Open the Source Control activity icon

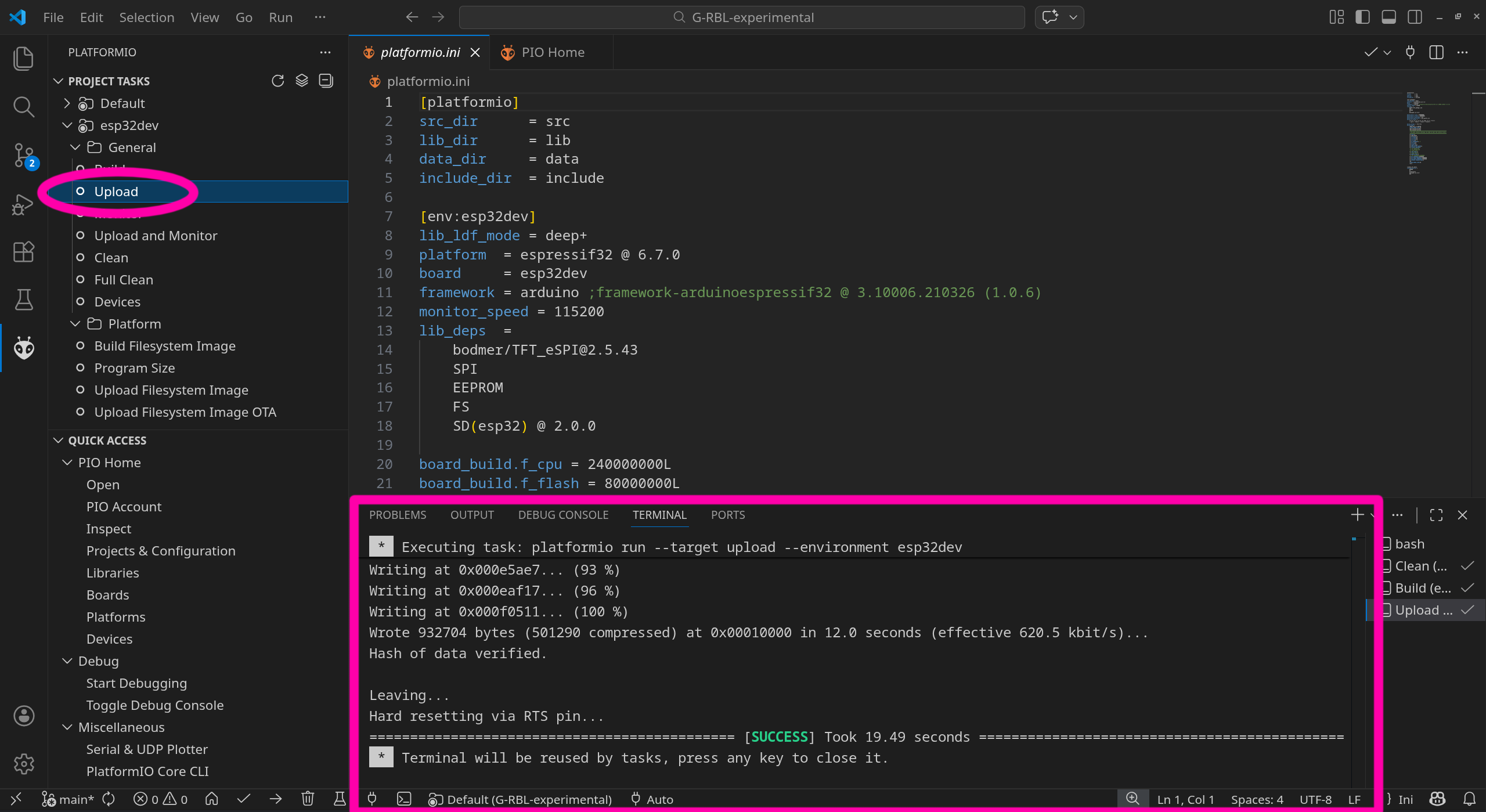[x=24, y=156]
